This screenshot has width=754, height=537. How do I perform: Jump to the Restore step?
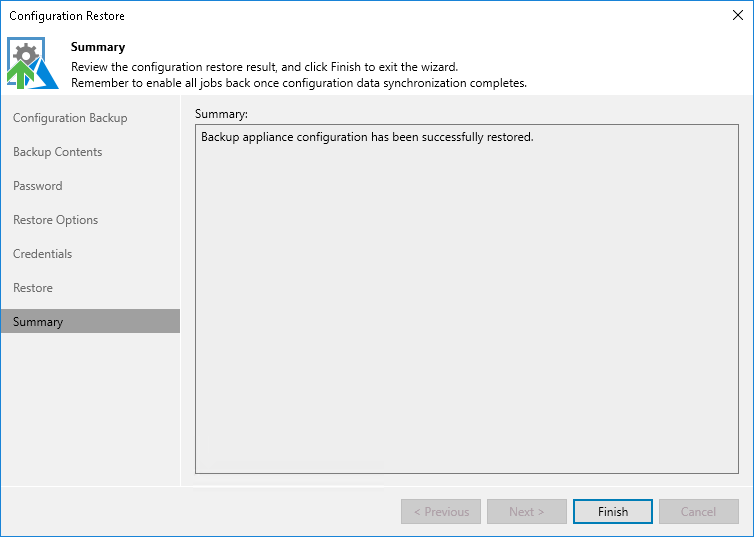pyautogui.click(x=33, y=288)
